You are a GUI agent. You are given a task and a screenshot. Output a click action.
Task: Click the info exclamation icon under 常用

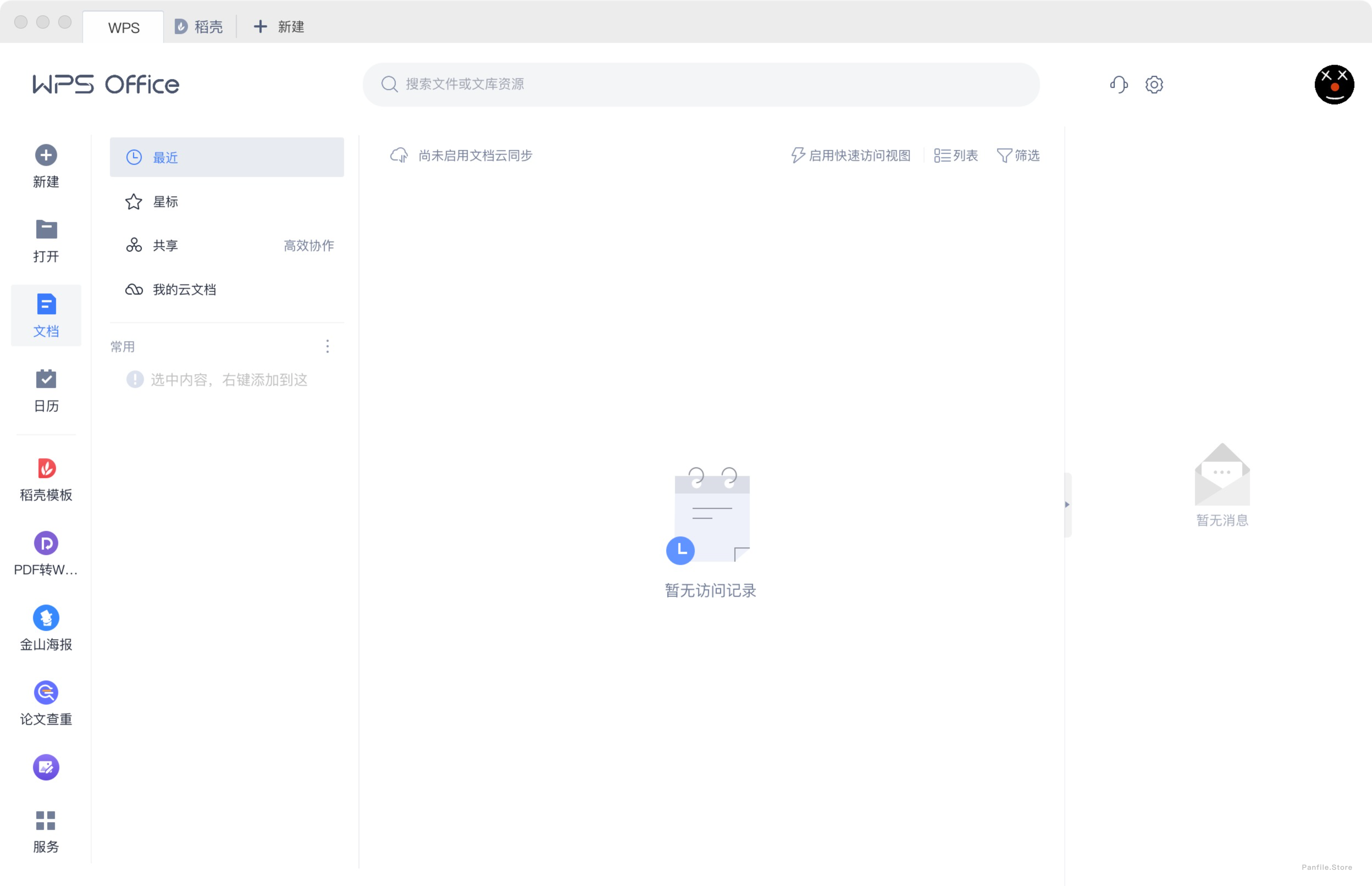135,379
